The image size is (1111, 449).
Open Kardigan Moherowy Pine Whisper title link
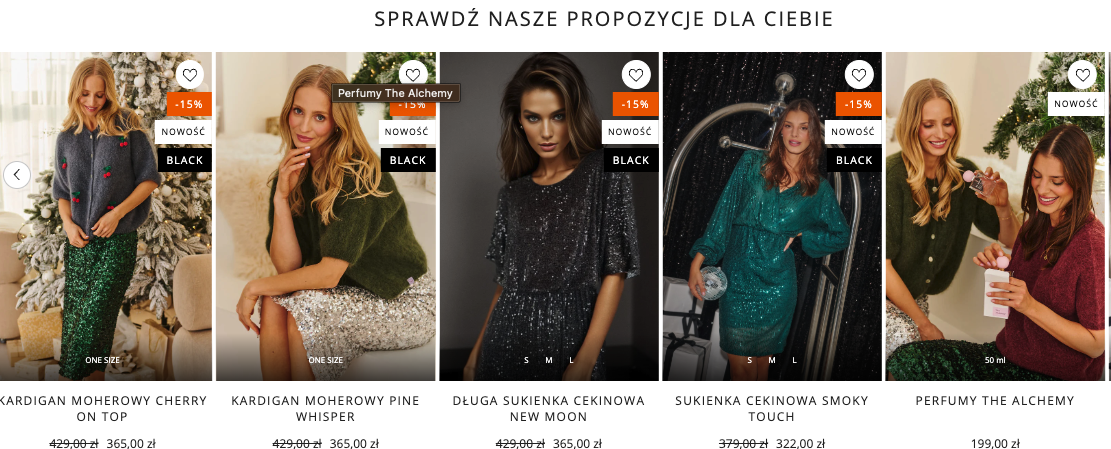[x=325, y=409]
